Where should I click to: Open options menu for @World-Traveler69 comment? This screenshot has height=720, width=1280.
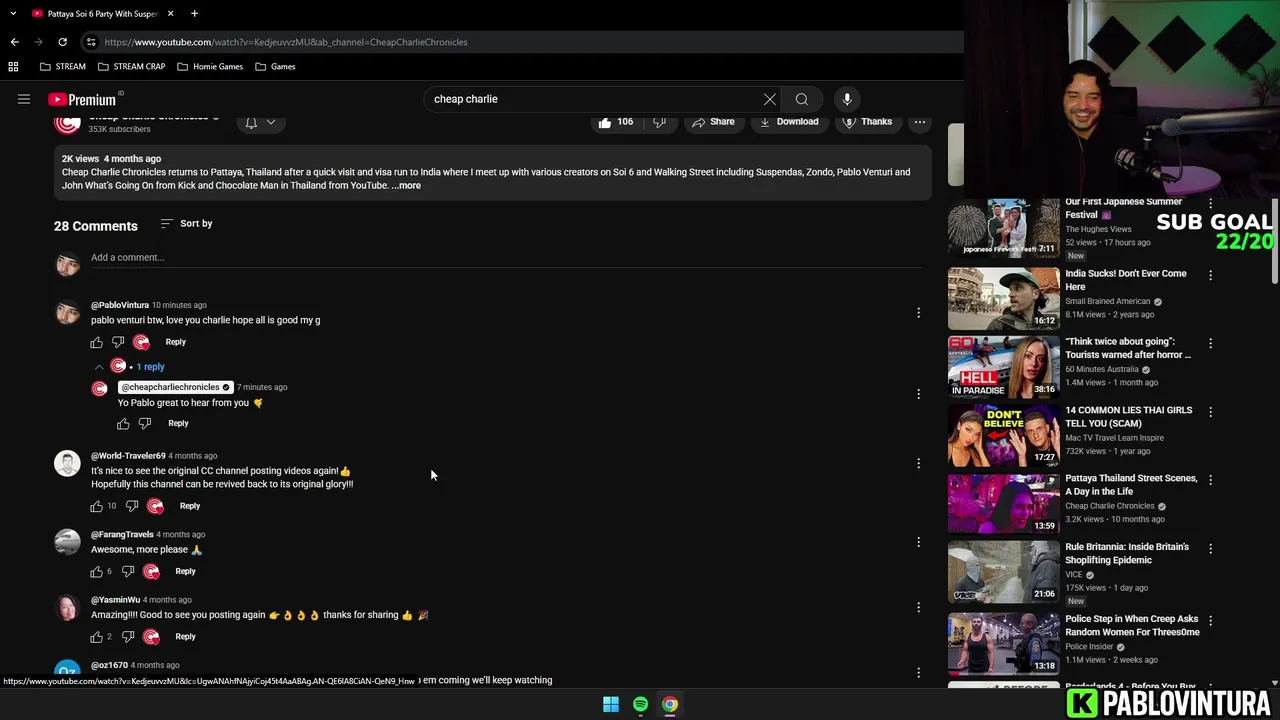pyautogui.click(x=918, y=463)
